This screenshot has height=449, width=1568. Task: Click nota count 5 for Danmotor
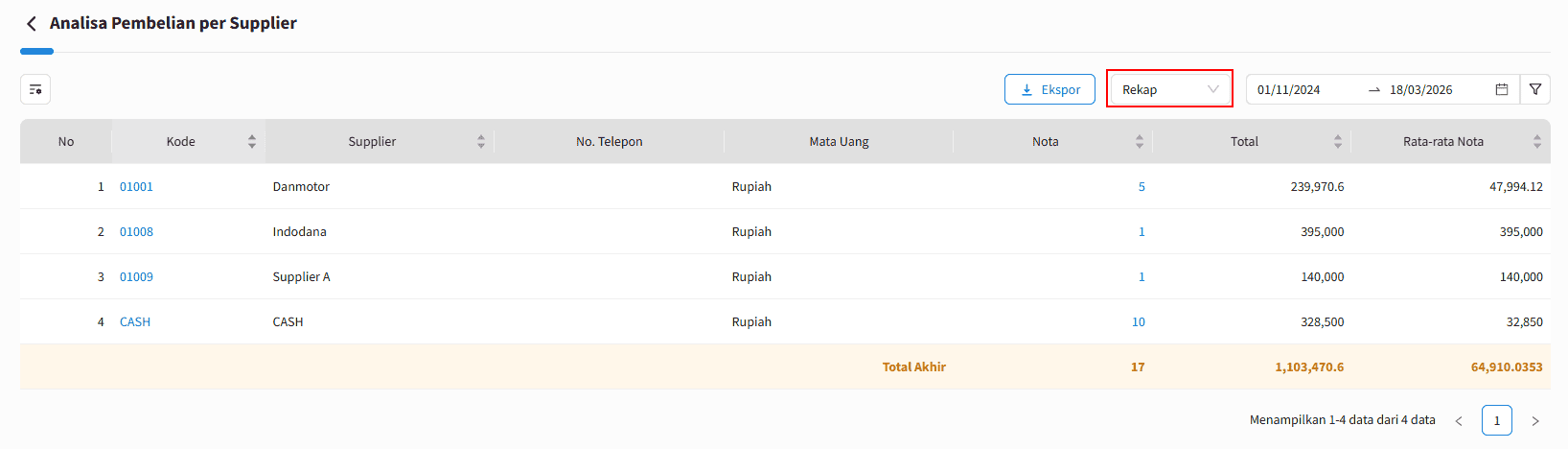click(1141, 187)
